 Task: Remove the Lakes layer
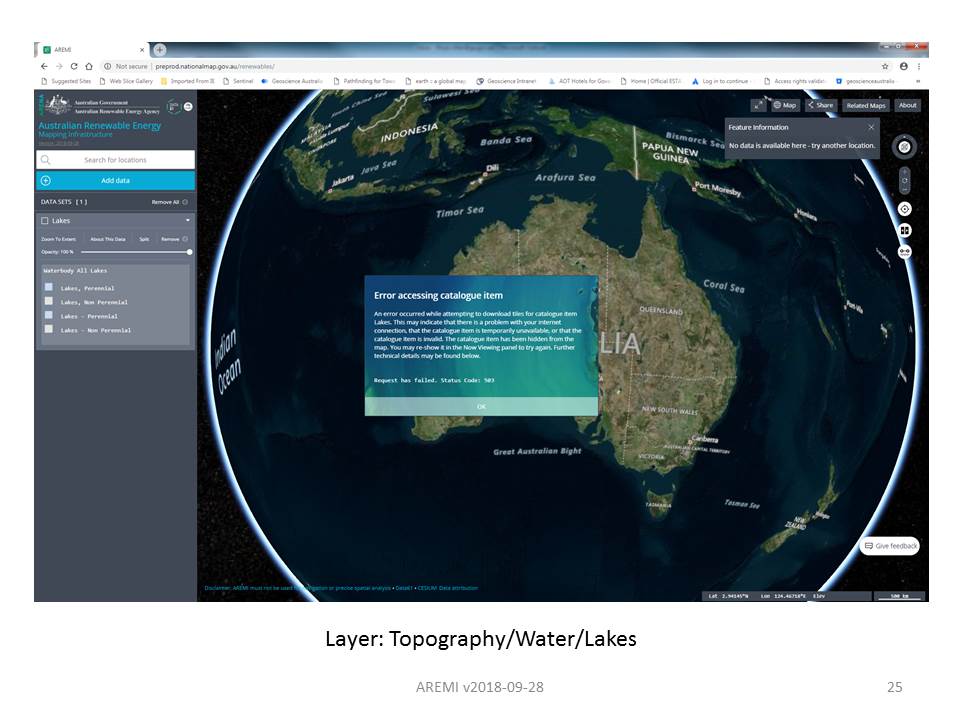click(x=174, y=239)
